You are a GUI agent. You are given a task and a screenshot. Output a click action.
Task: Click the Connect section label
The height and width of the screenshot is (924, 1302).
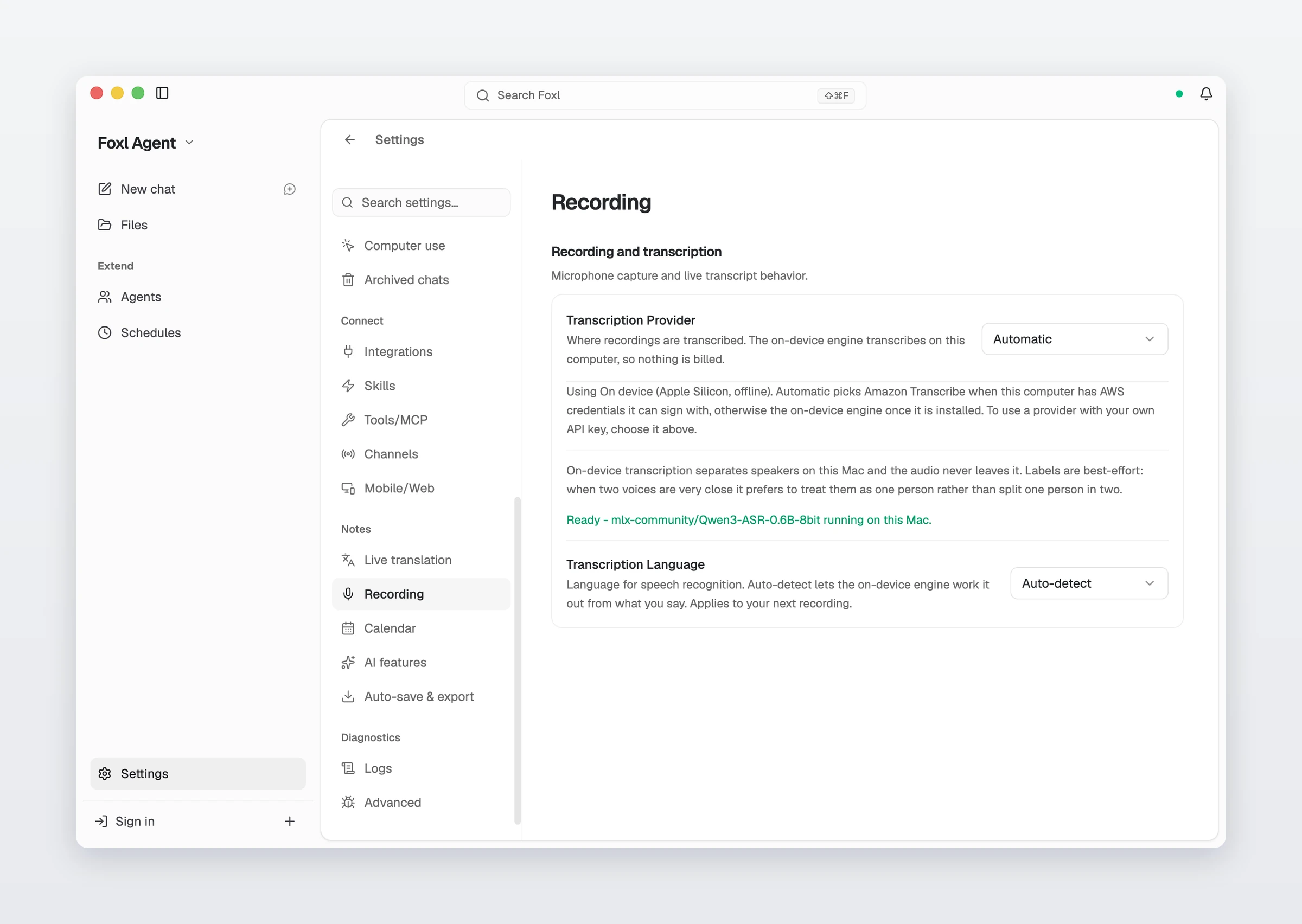(x=362, y=321)
